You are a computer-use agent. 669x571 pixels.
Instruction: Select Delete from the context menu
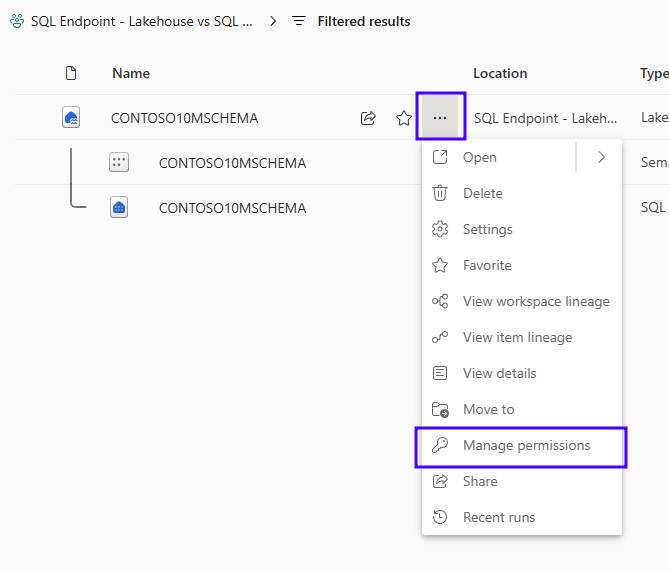pyautogui.click(x=482, y=193)
